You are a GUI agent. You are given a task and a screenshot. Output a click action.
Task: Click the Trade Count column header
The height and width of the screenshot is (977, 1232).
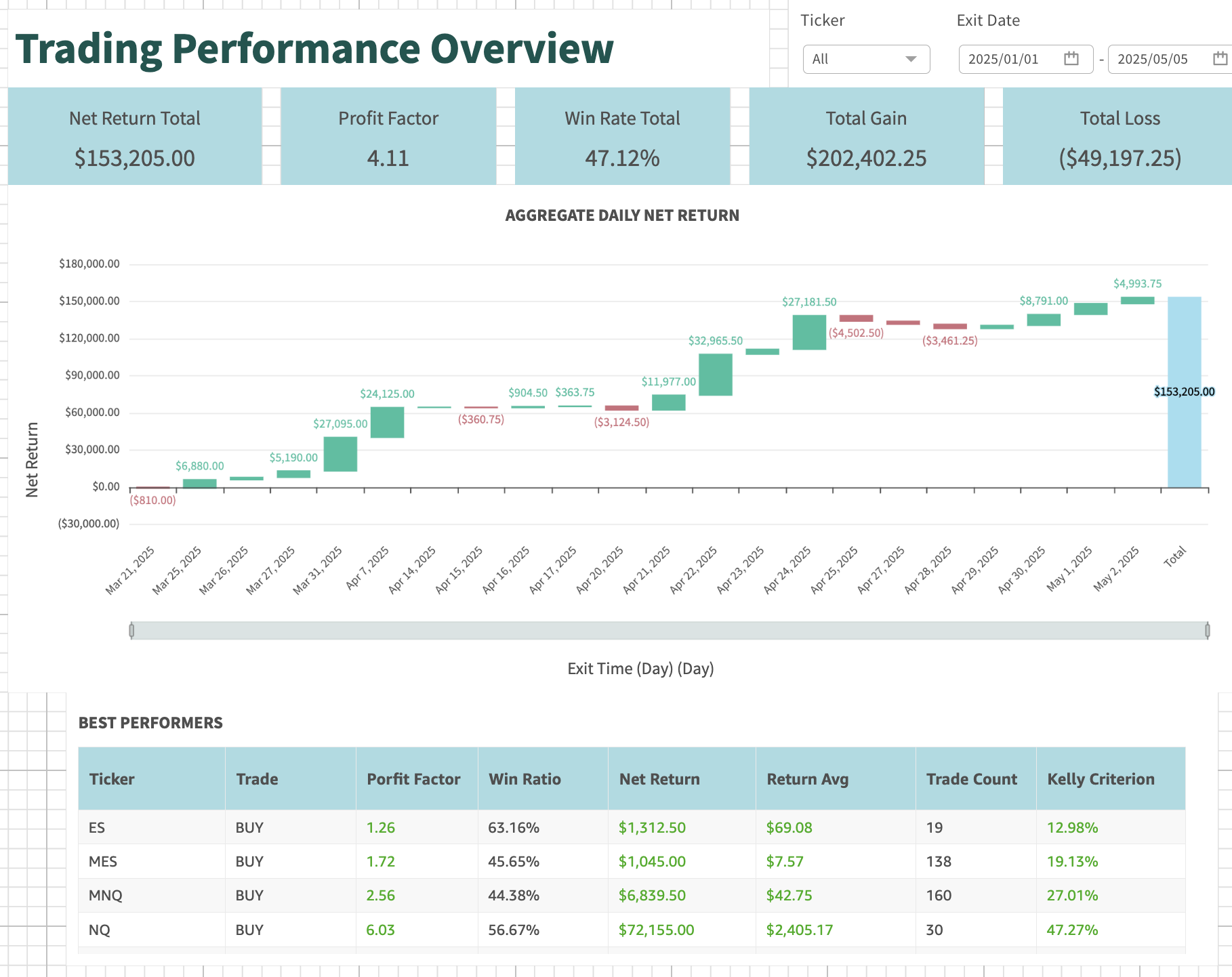(x=971, y=779)
